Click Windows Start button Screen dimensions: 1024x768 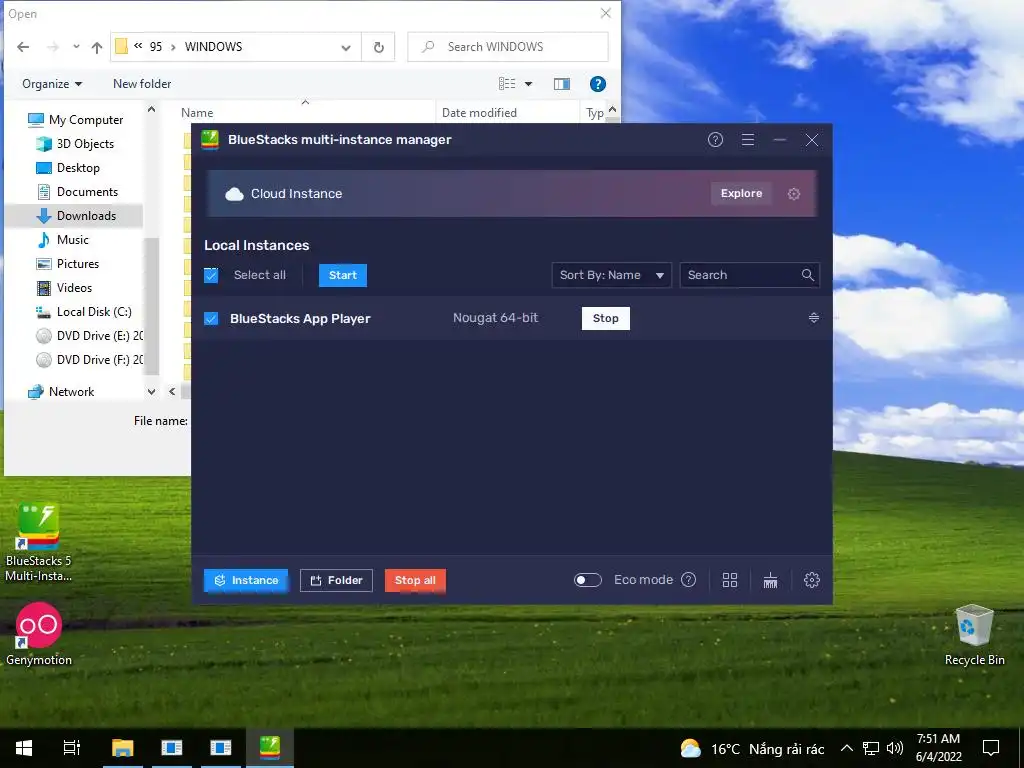24,748
